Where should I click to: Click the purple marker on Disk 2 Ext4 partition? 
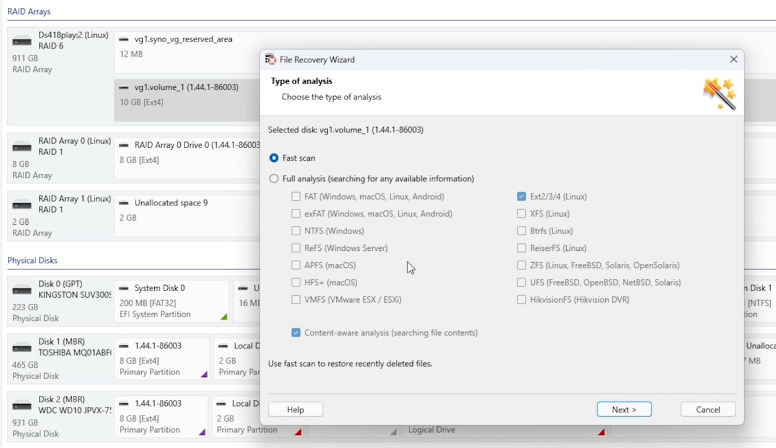(x=202, y=432)
